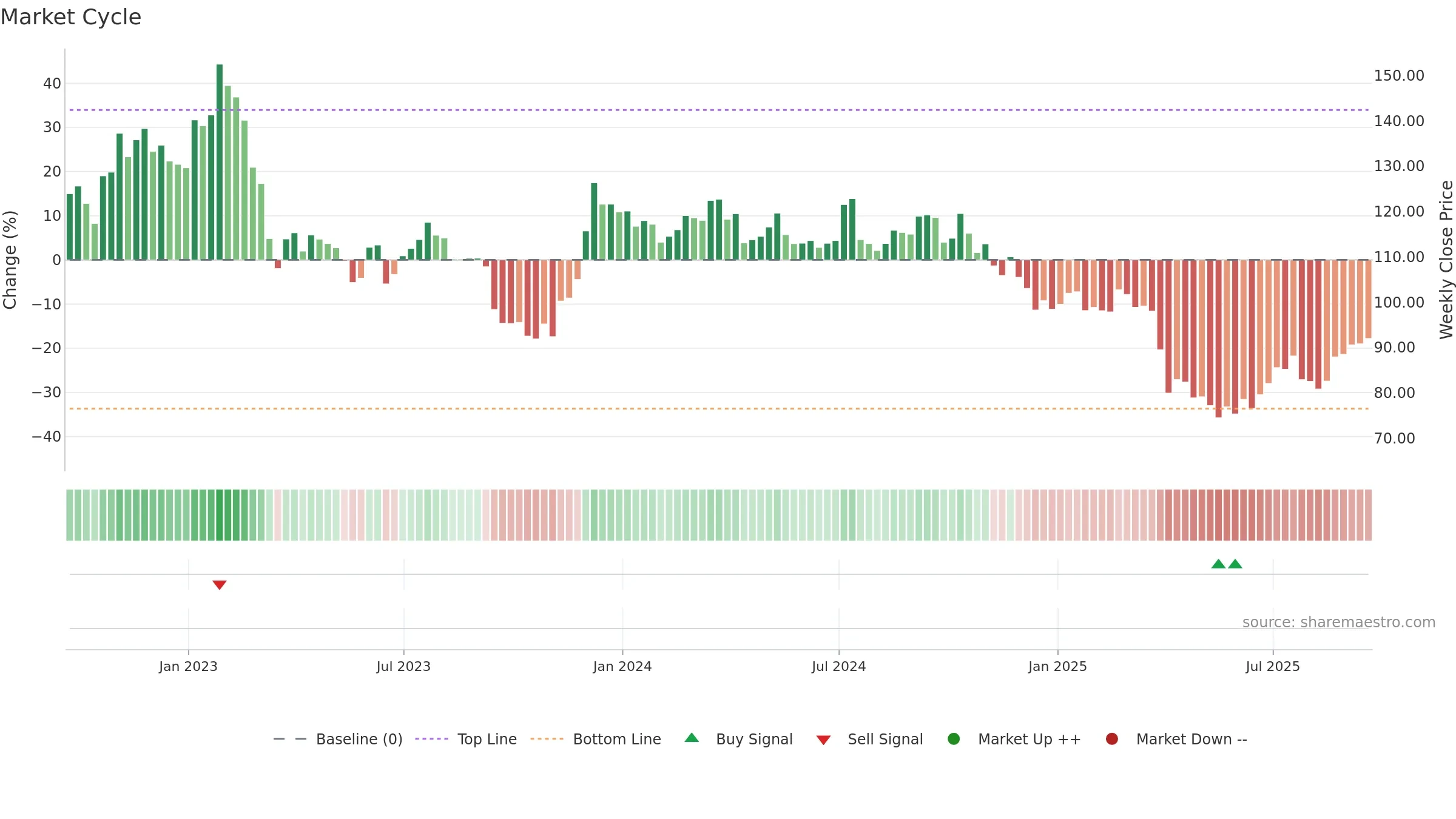The width and height of the screenshot is (1456, 819).
Task: Click the 40 tick on left axis
Action: 52,84
